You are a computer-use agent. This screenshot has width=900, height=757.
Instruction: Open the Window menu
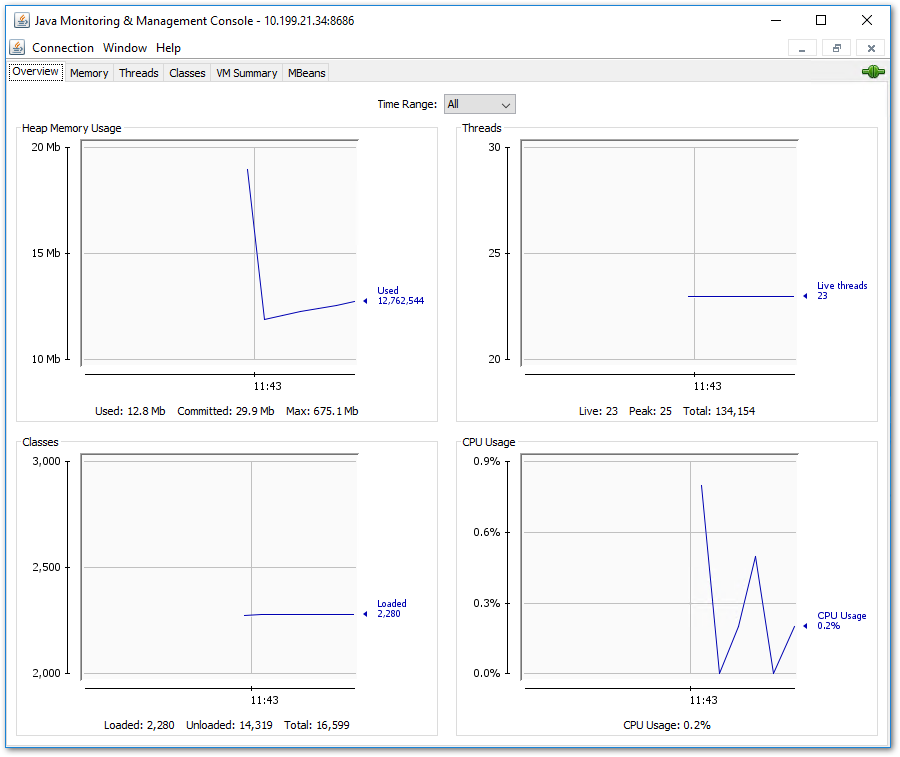(125, 48)
